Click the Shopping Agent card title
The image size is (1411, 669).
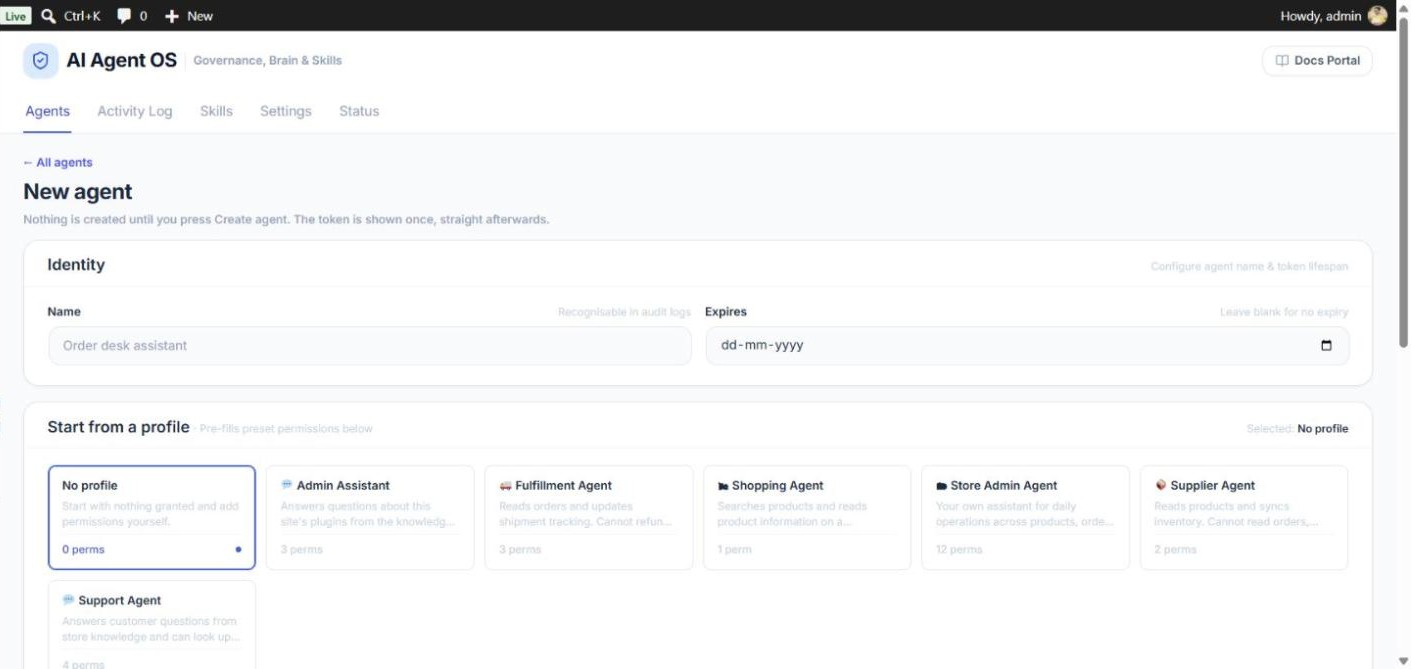[x=778, y=485]
